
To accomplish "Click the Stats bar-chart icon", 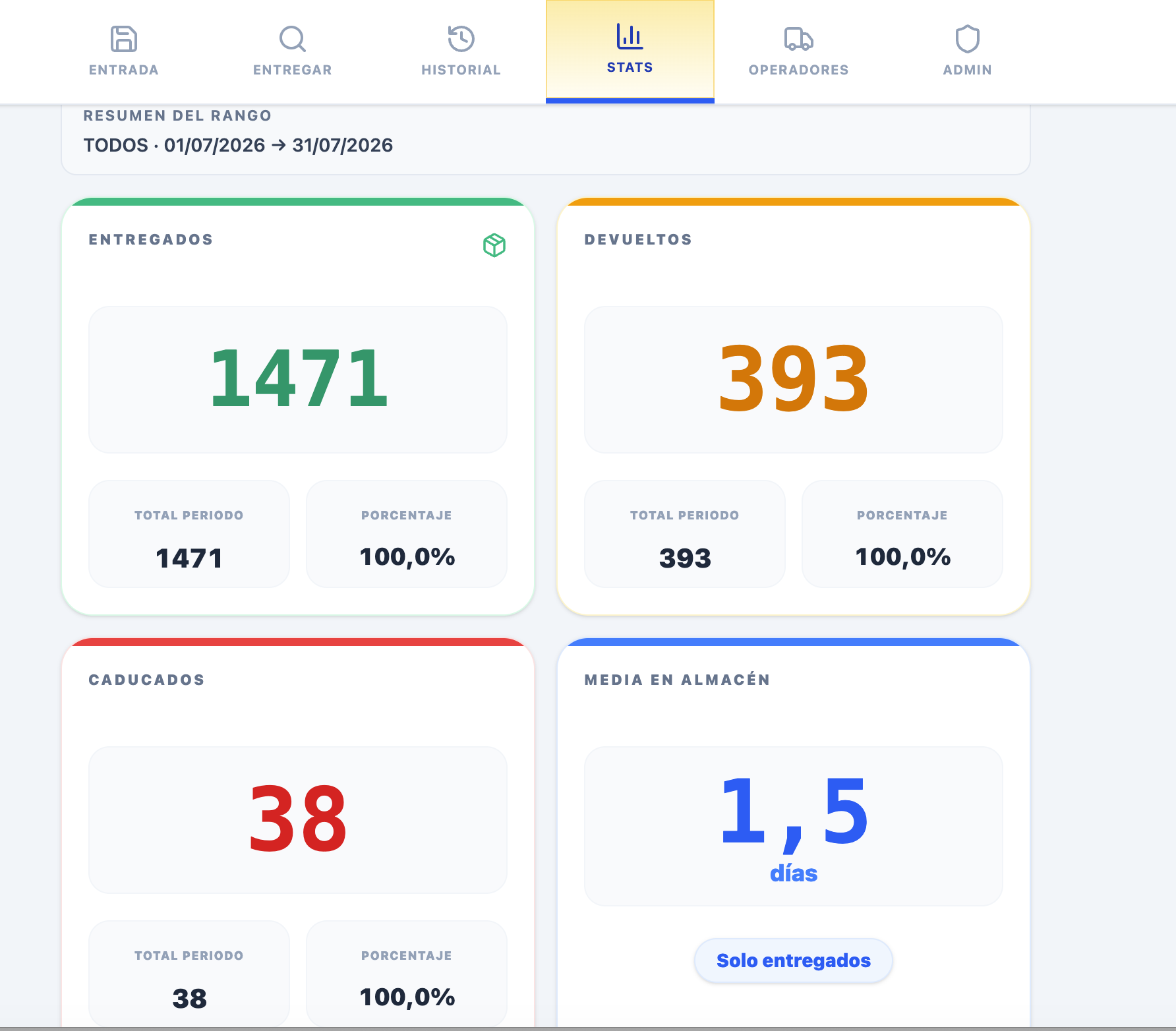I will (630, 36).
